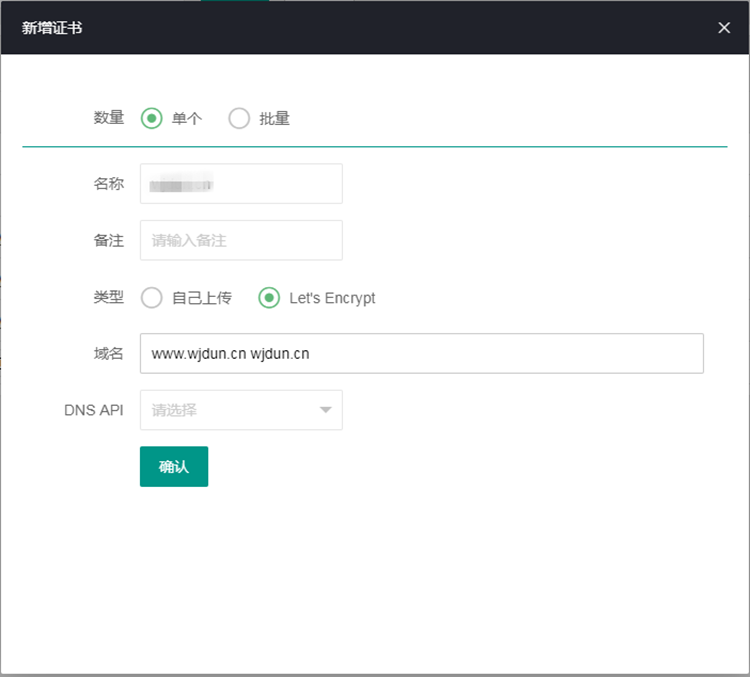
Task: Focus the 备注 input with placeholder 请输入备注
Action: (241, 241)
